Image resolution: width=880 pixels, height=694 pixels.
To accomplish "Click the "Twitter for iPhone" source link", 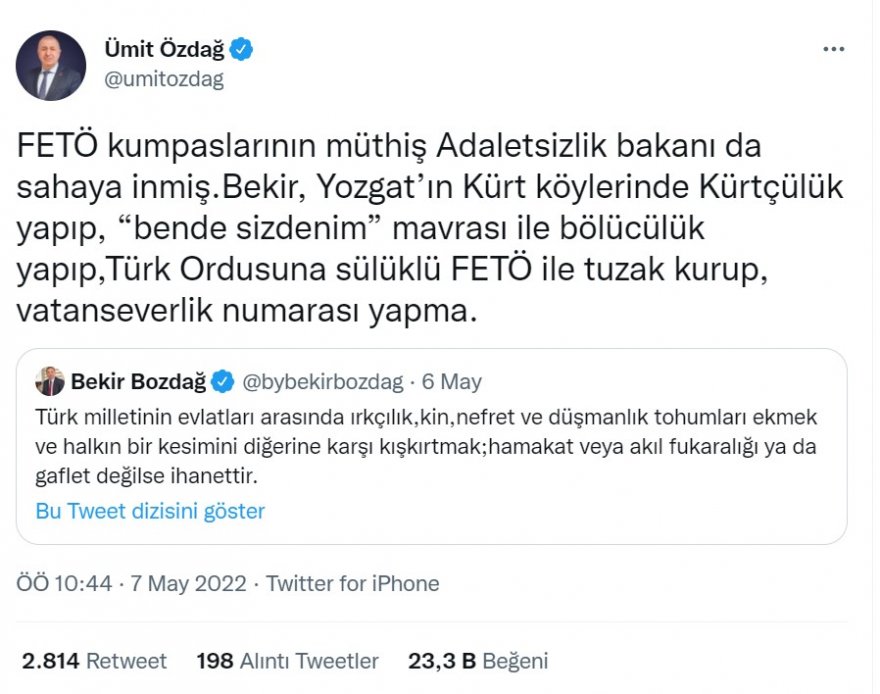I will (x=352, y=583).
